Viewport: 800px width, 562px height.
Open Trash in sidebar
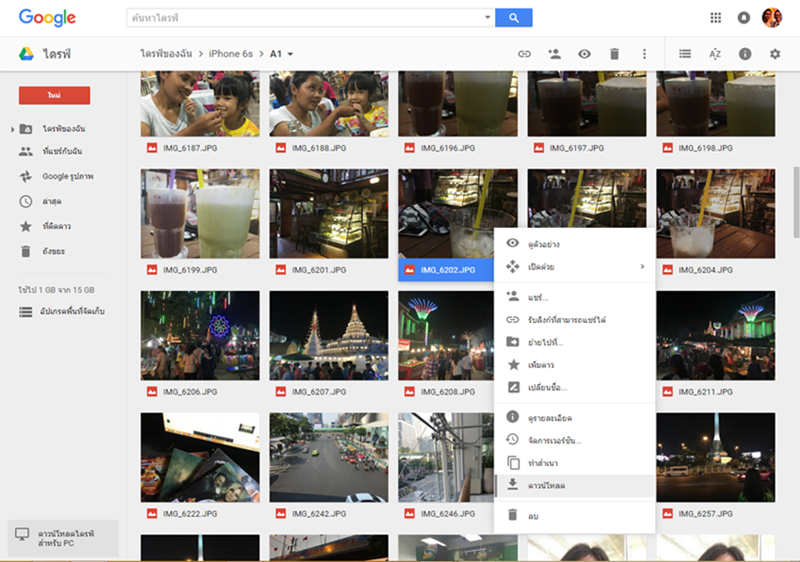point(53,251)
